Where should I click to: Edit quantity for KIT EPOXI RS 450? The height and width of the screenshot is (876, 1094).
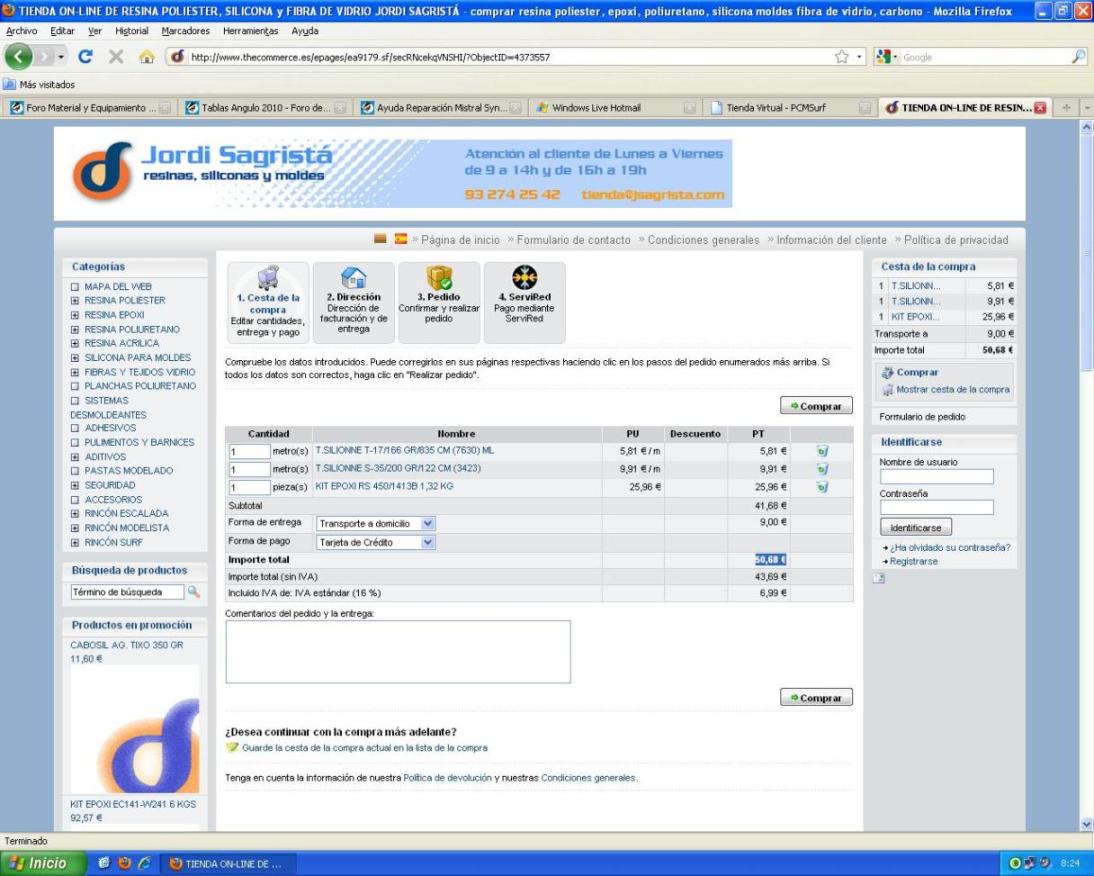249,487
